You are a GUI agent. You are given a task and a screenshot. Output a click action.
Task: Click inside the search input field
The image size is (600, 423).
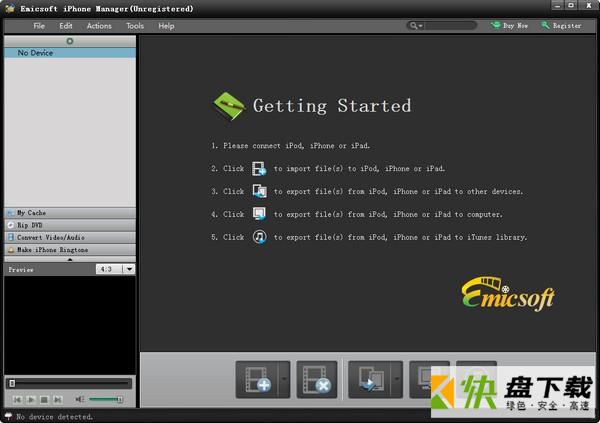tap(450, 26)
